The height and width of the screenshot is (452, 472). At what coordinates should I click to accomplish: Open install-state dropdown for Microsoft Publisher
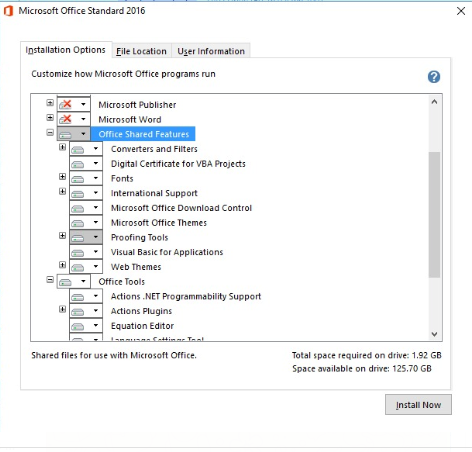coord(74,104)
